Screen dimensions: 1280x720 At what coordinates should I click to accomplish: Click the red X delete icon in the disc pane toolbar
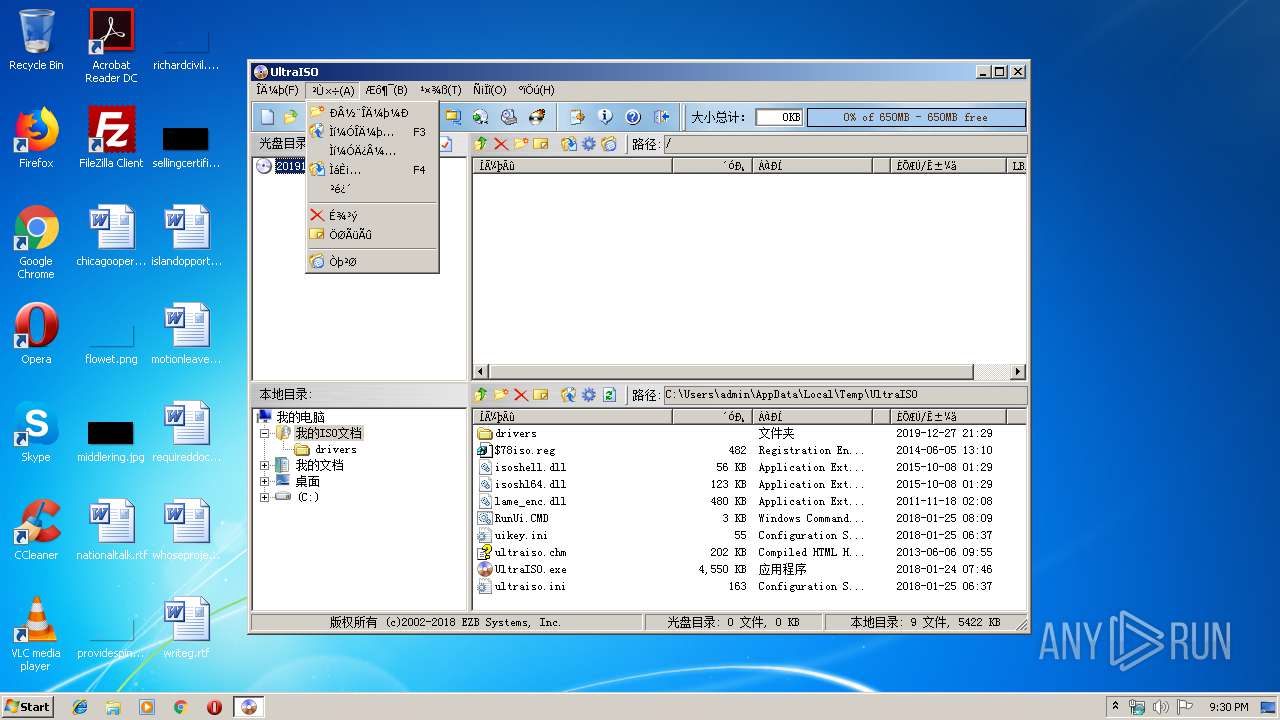tap(501, 144)
